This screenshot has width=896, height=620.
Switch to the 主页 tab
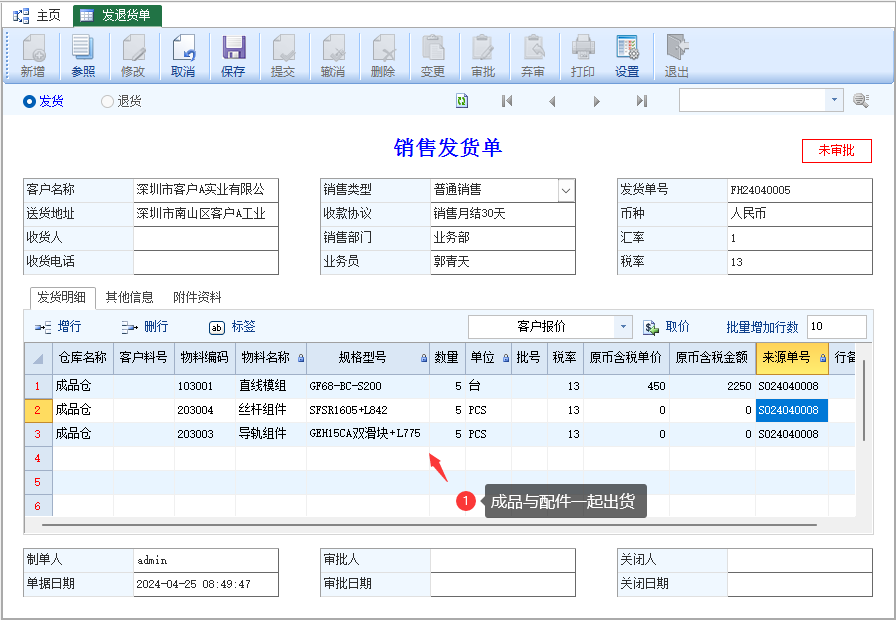click(37, 15)
